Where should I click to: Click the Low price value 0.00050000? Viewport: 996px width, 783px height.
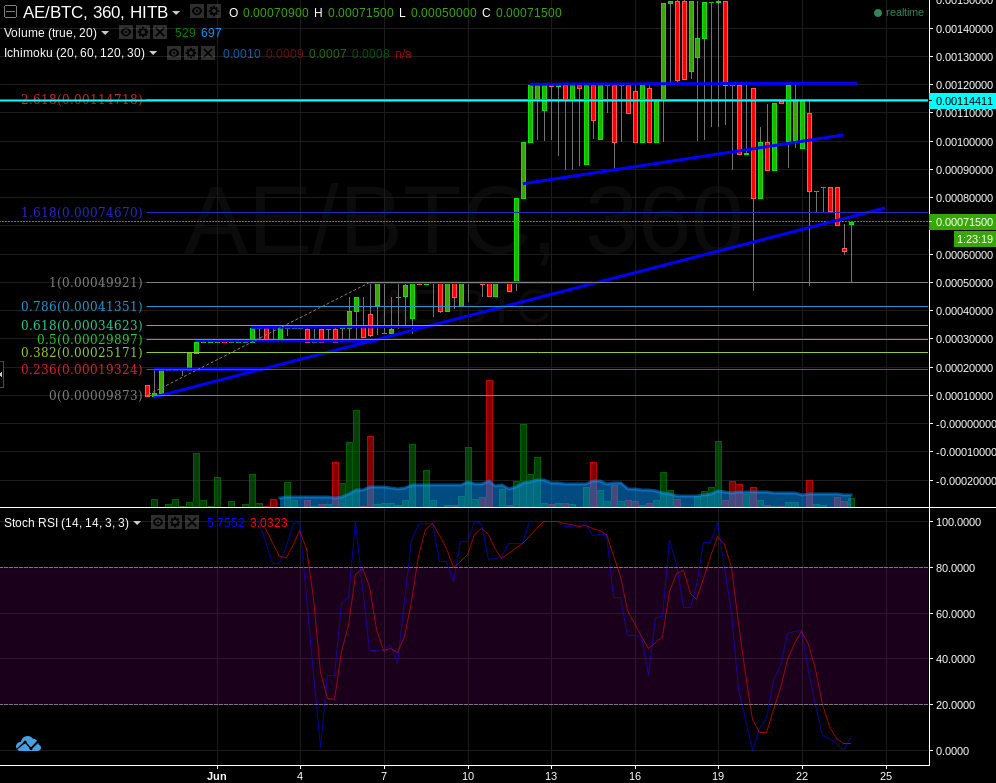(x=443, y=13)
